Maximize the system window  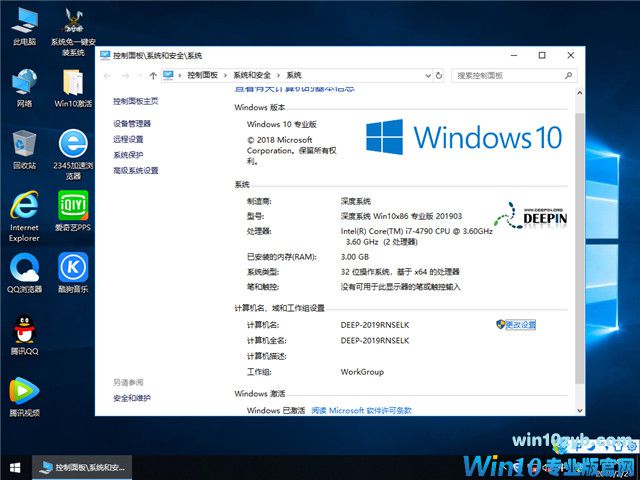point(542,55)
